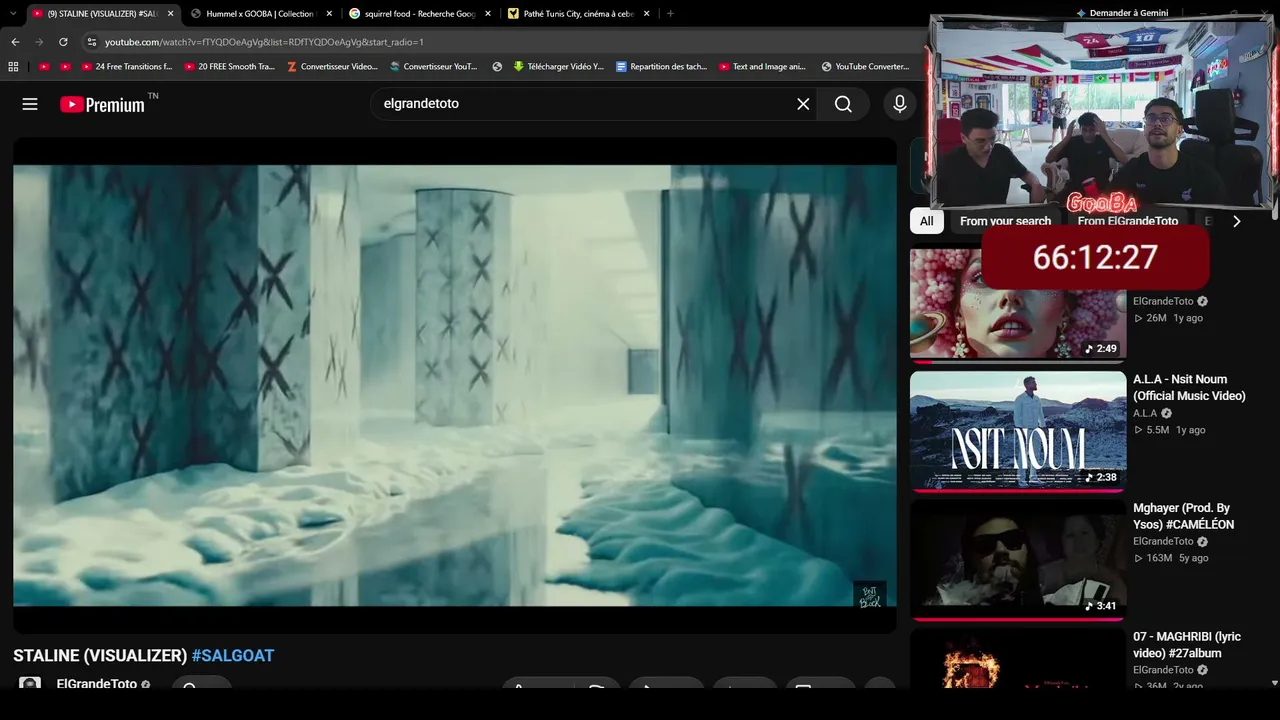Reload the YouTube page
The height and width of the screenshot is (720, 1280).
63,42
